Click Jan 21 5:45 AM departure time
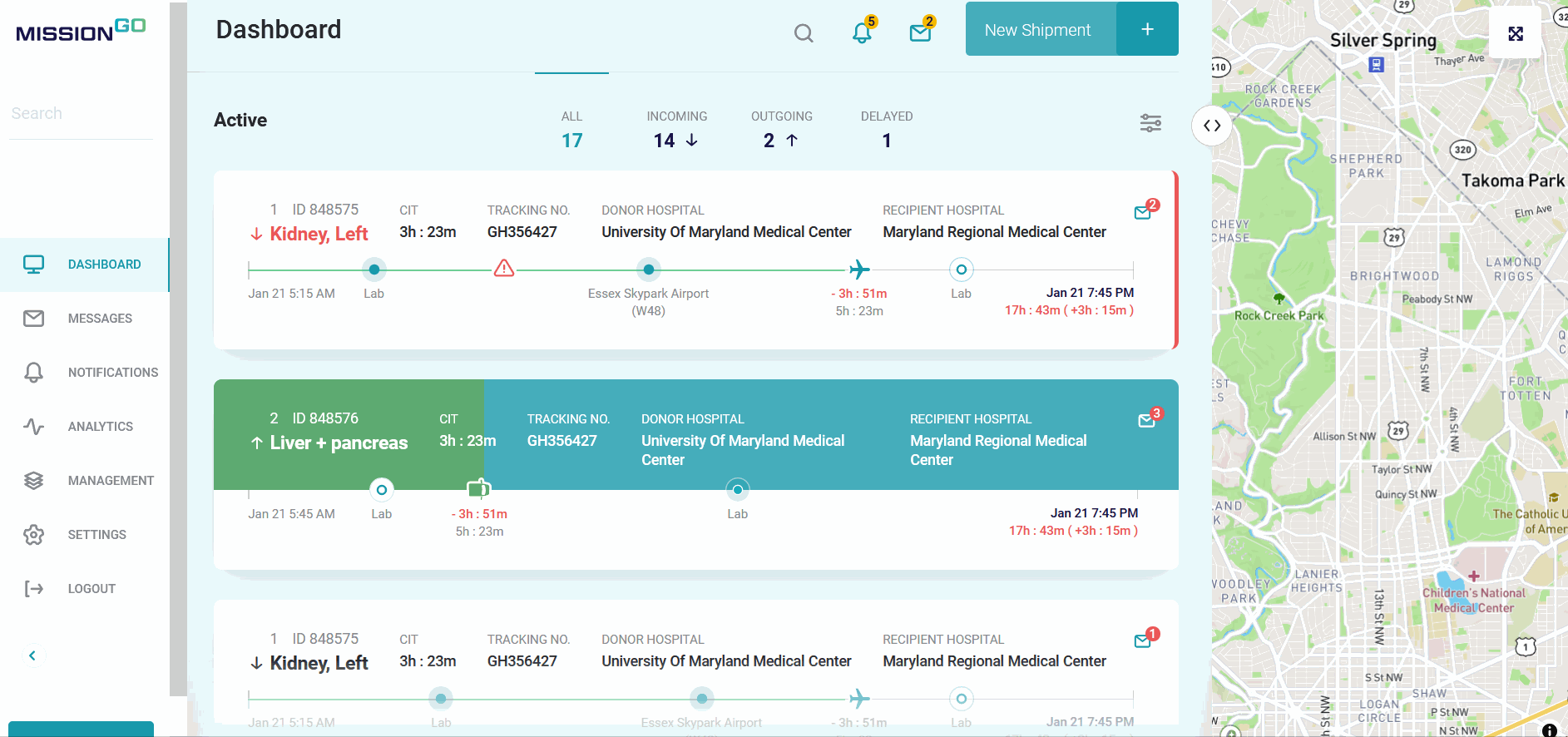The width and height of the screenshot is (1568, 737). [291, 514]
